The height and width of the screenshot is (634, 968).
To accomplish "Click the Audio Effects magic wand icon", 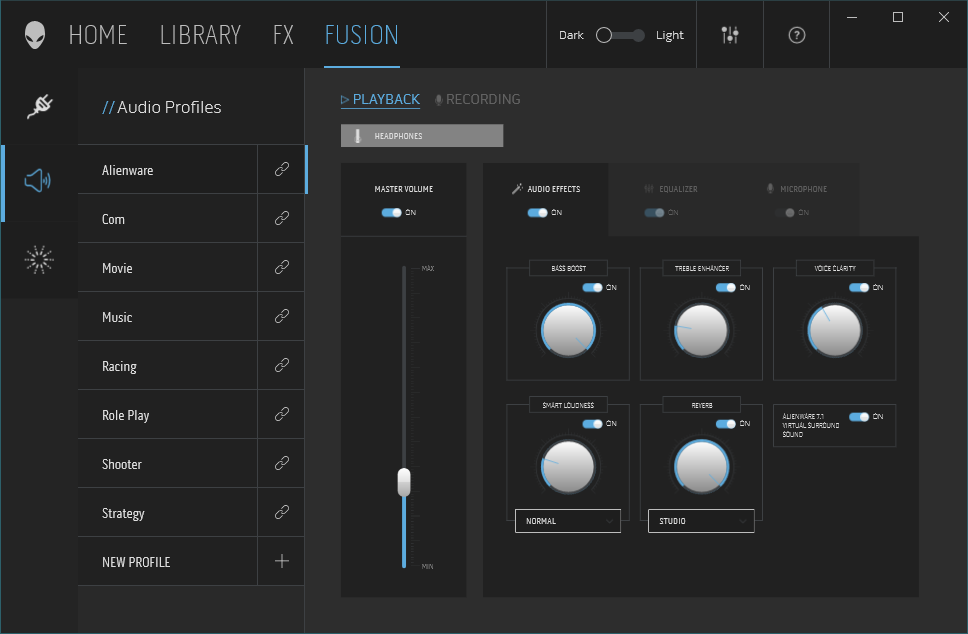I will (517, 188).
